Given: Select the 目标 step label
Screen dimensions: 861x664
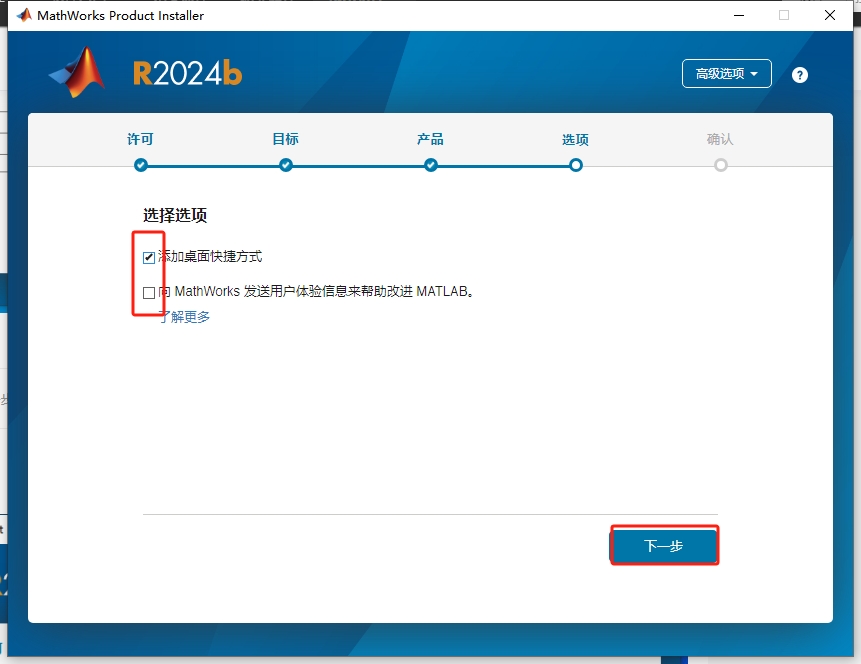Looking at the screenshot, I should point(285,139).
